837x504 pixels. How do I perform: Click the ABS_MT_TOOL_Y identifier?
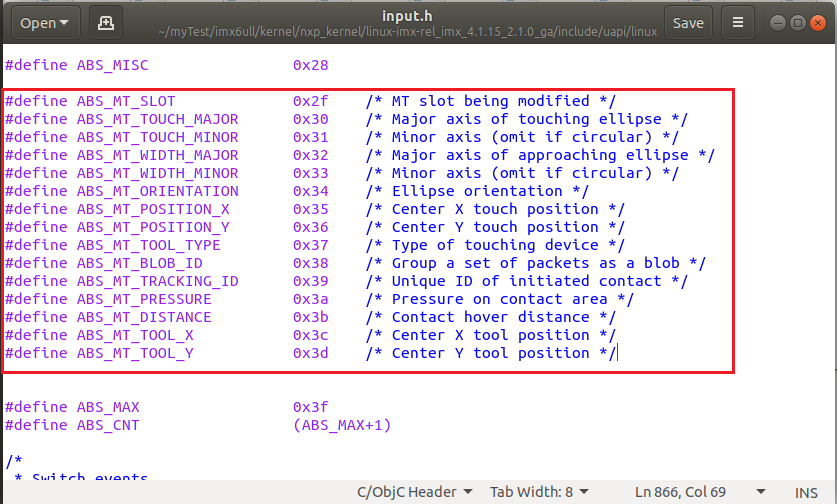(135, 353)
